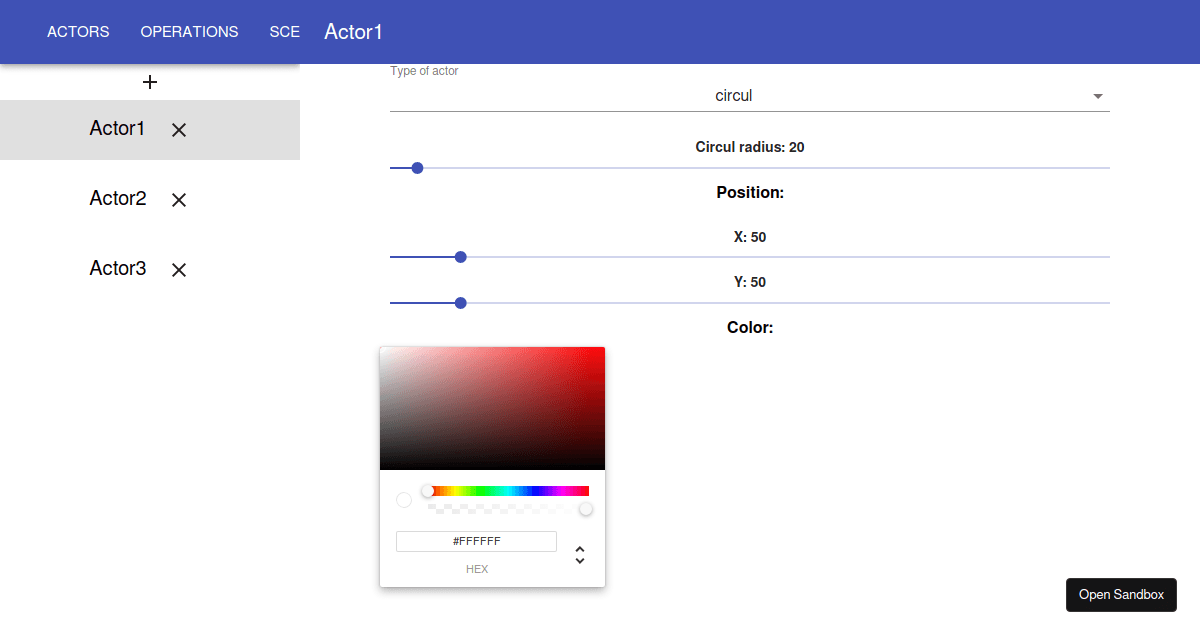This screenshot has height=630, width=1200.
Task: Delete Actor2 using its X icon
Action: [x=178, y=199]
